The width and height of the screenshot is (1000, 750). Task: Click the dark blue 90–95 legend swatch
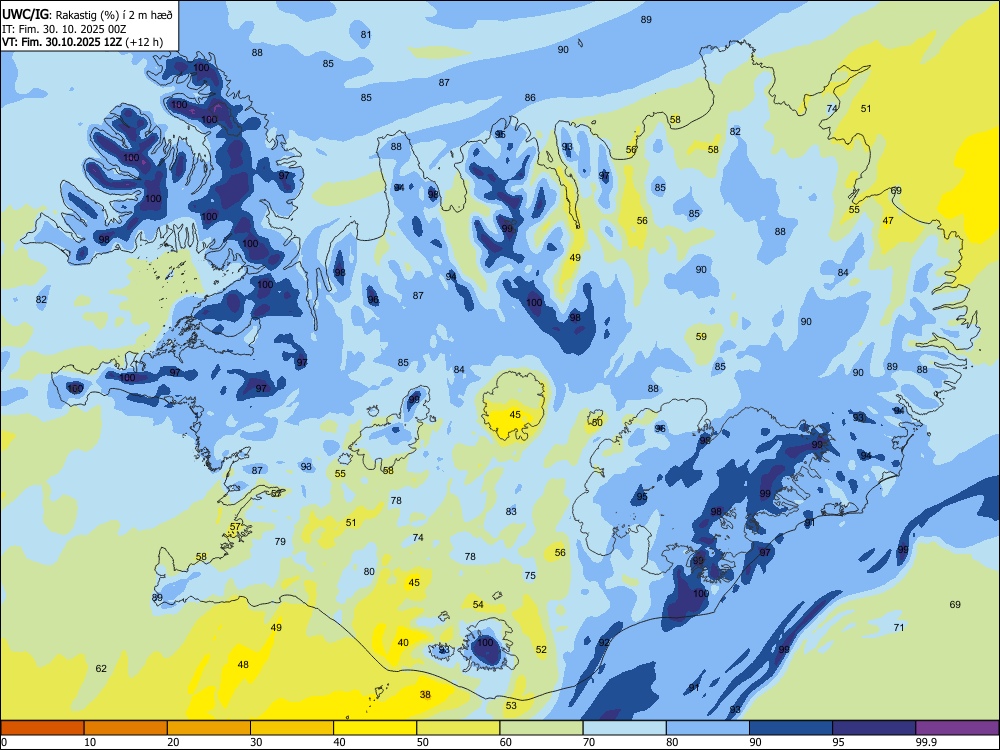point(791,728)
